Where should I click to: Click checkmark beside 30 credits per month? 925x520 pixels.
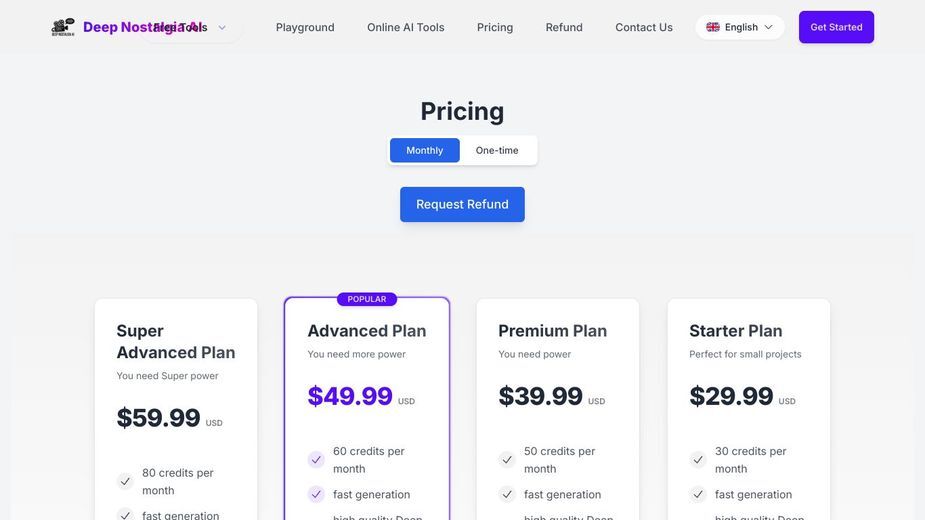(698, 460)
